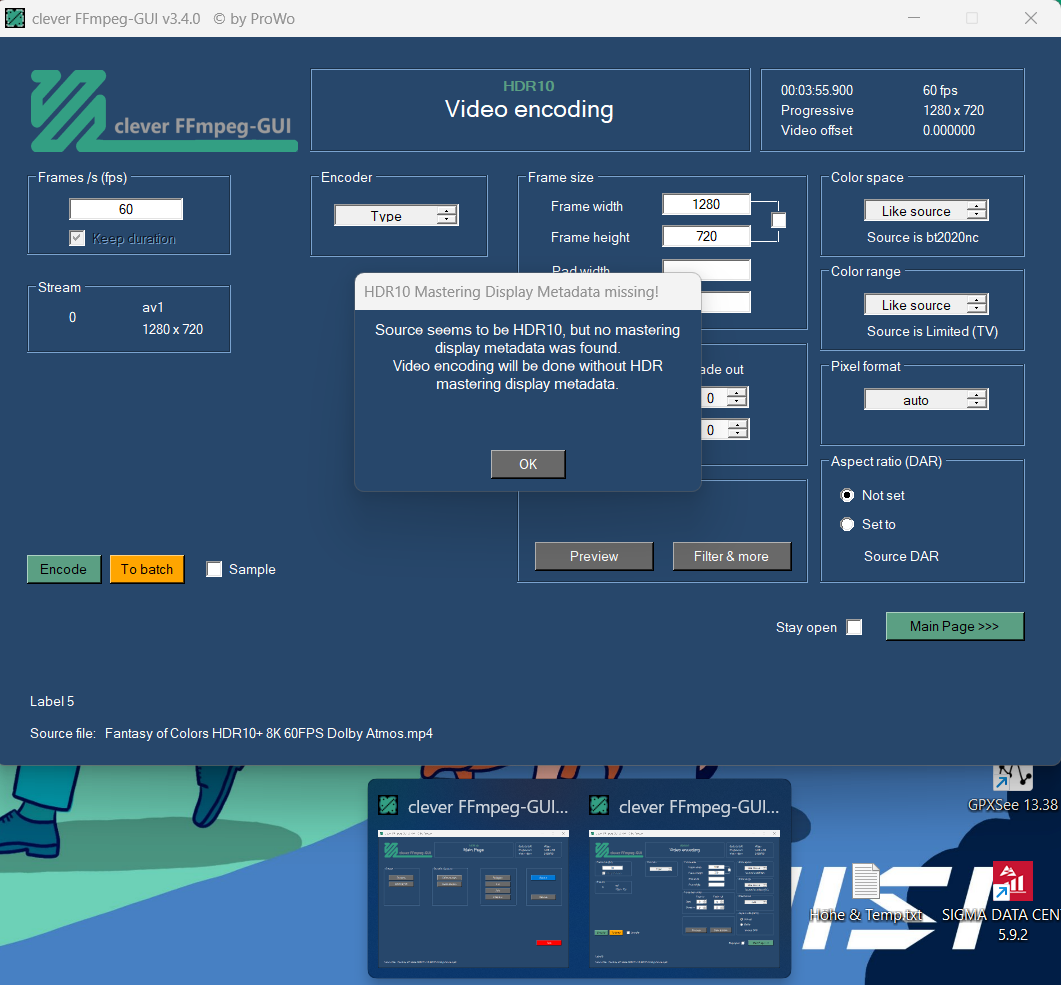1061x985 pixels.
Task: Open Filter & more options
Action: point(731,556)
